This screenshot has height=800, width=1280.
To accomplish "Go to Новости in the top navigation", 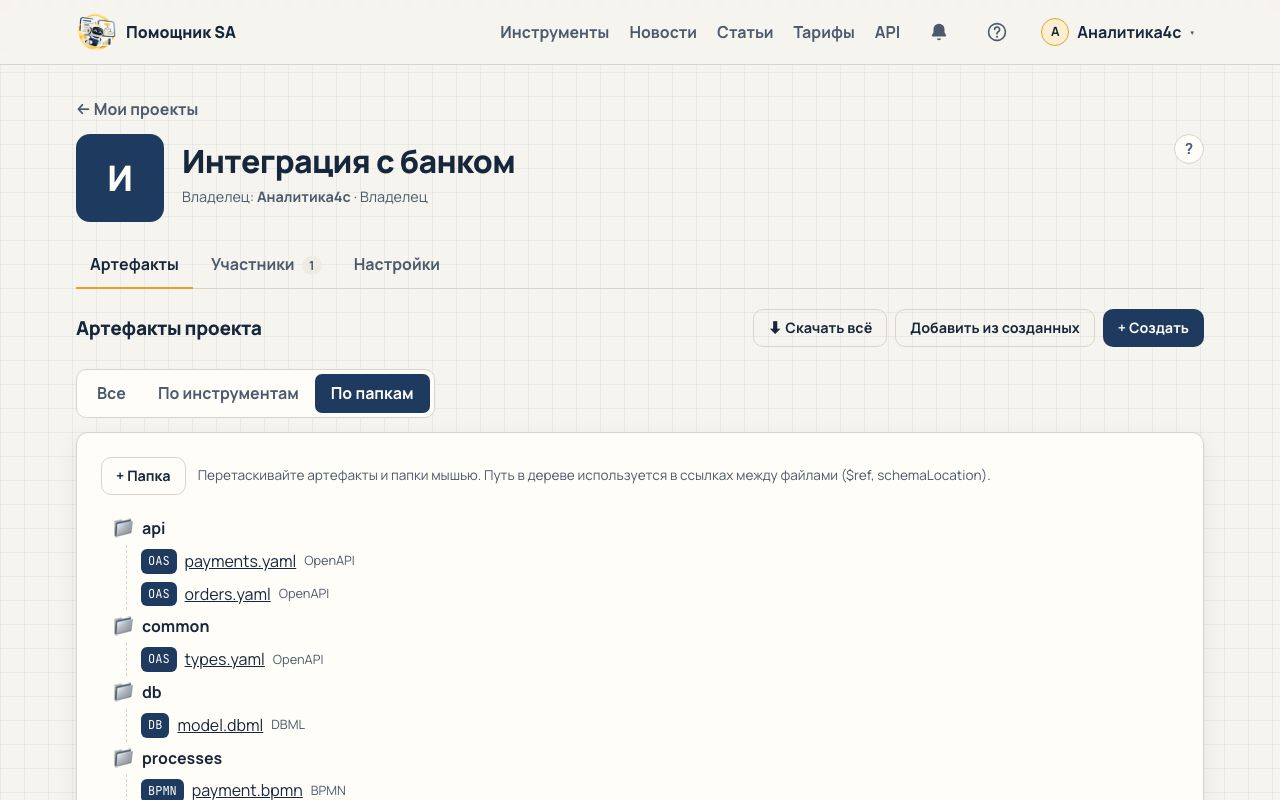I will [x=663, y=32].
